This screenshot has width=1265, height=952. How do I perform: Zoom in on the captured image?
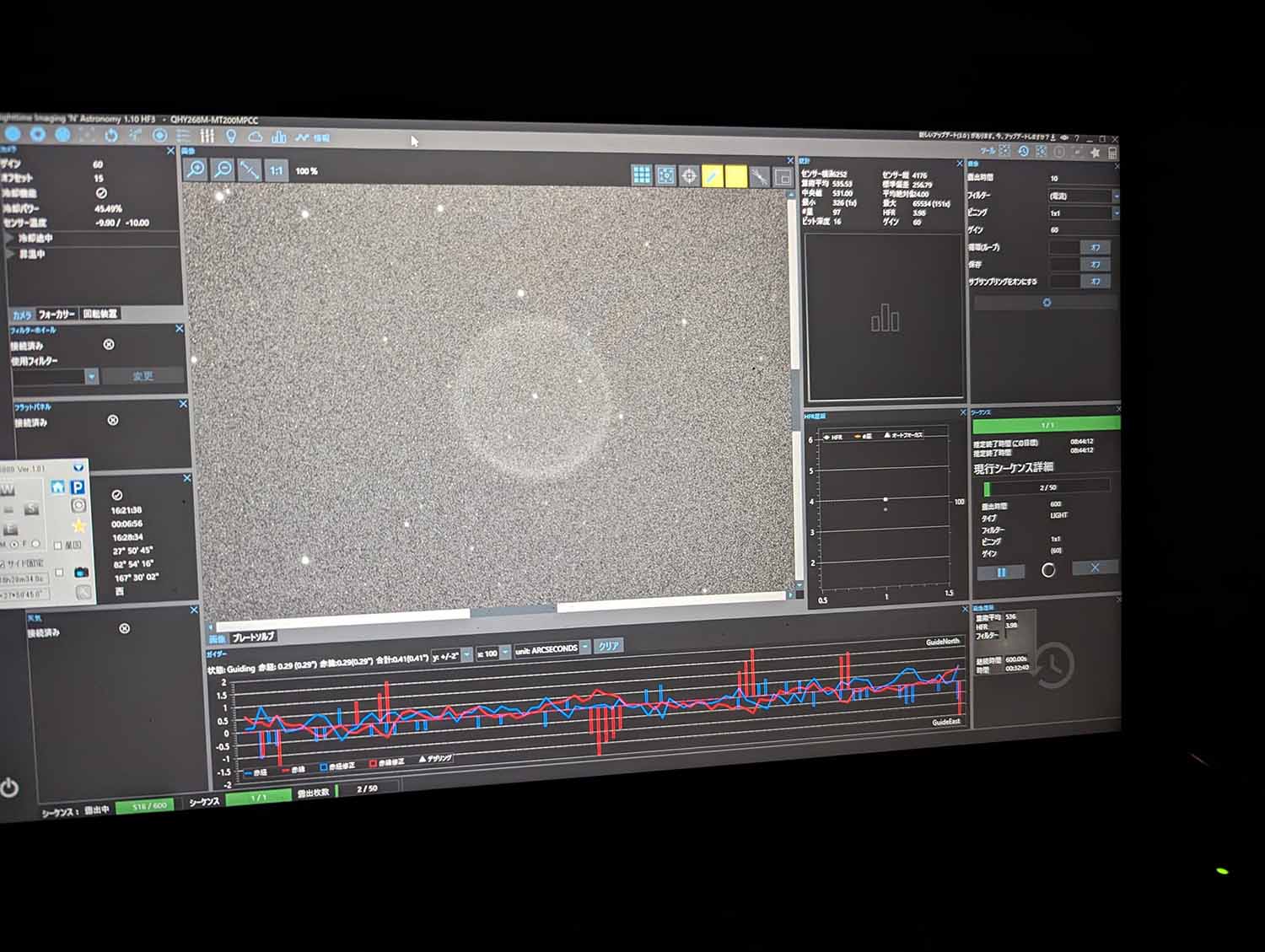coord(196,169)
